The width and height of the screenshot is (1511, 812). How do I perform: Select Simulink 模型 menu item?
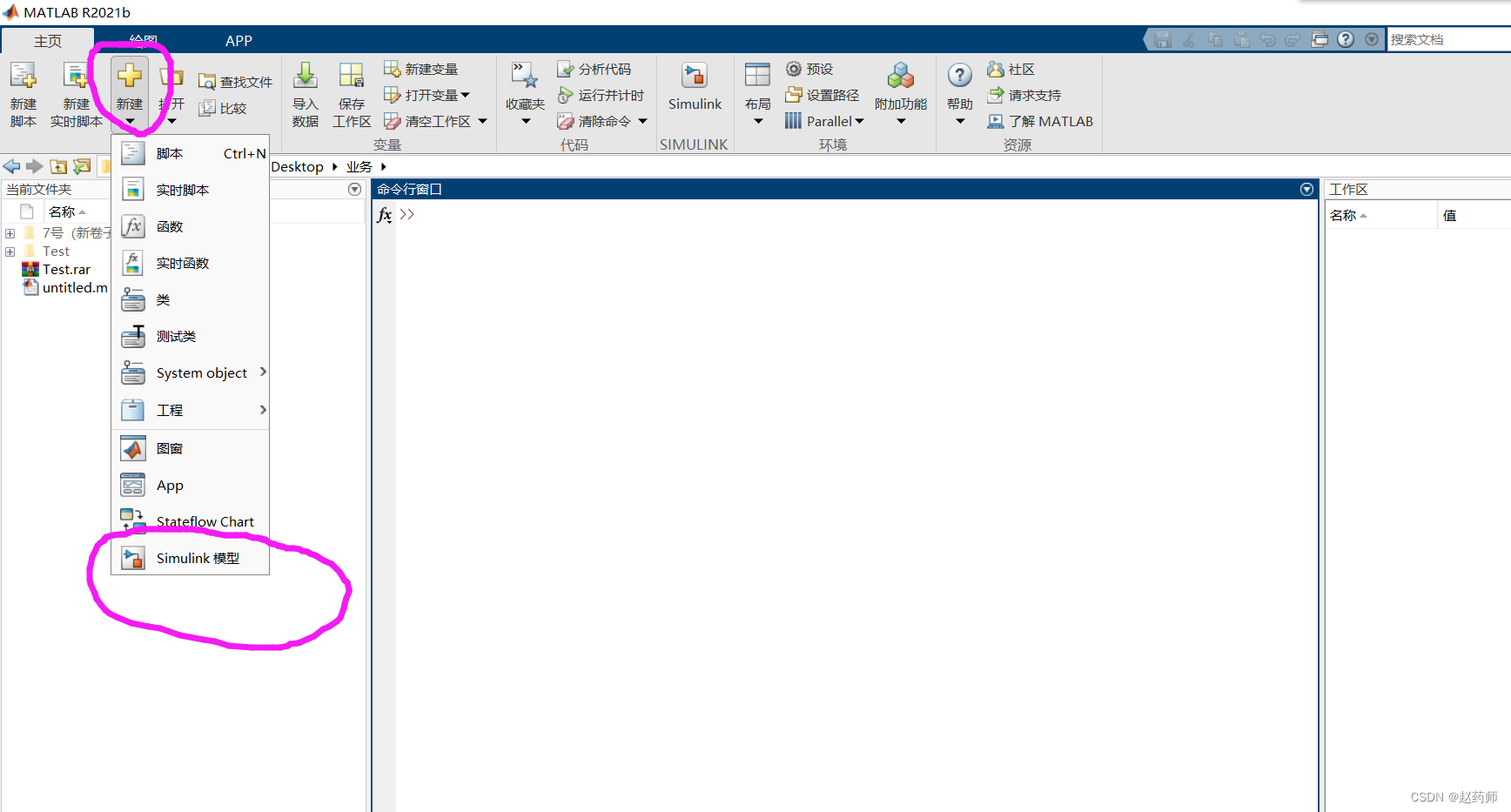point(191,558)
